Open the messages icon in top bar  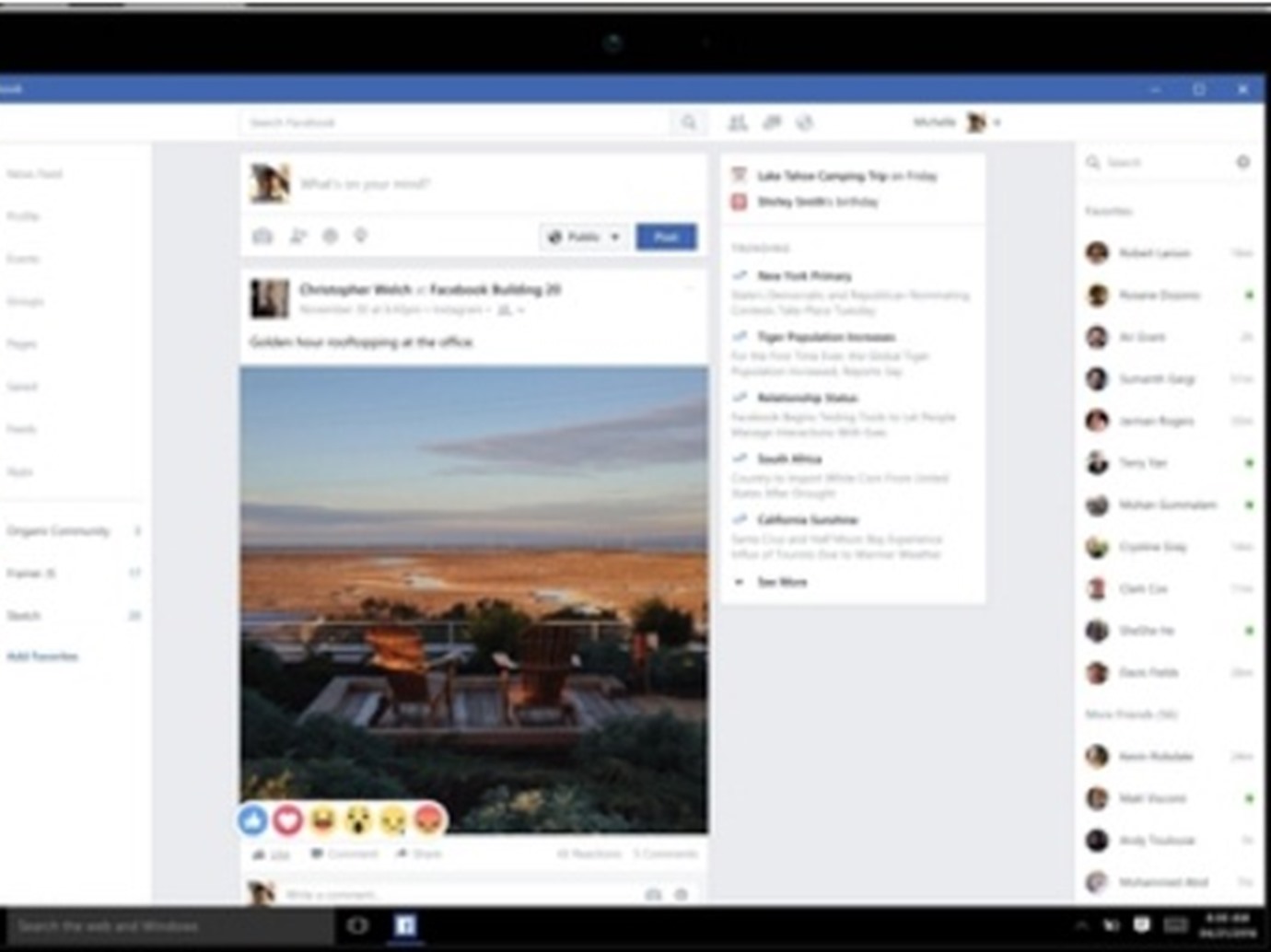coord(772,122)
